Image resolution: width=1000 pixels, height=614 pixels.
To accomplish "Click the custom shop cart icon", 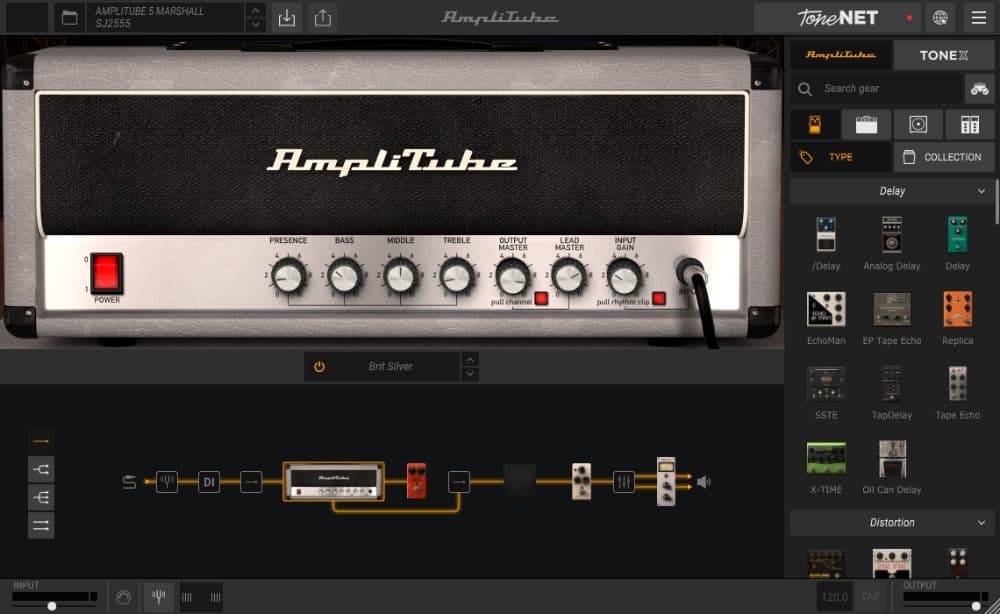I will coord(980,89).
